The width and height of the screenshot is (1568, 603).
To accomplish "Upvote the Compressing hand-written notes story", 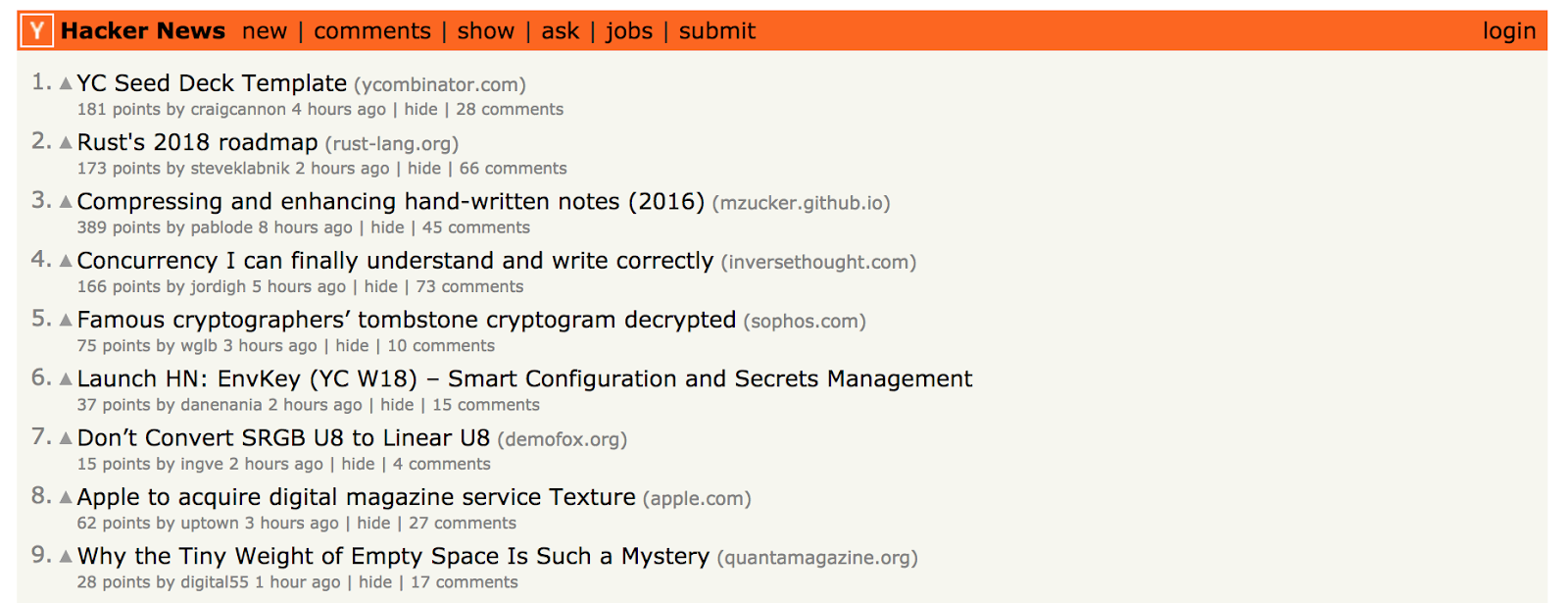I will click(x=66, y=202).
